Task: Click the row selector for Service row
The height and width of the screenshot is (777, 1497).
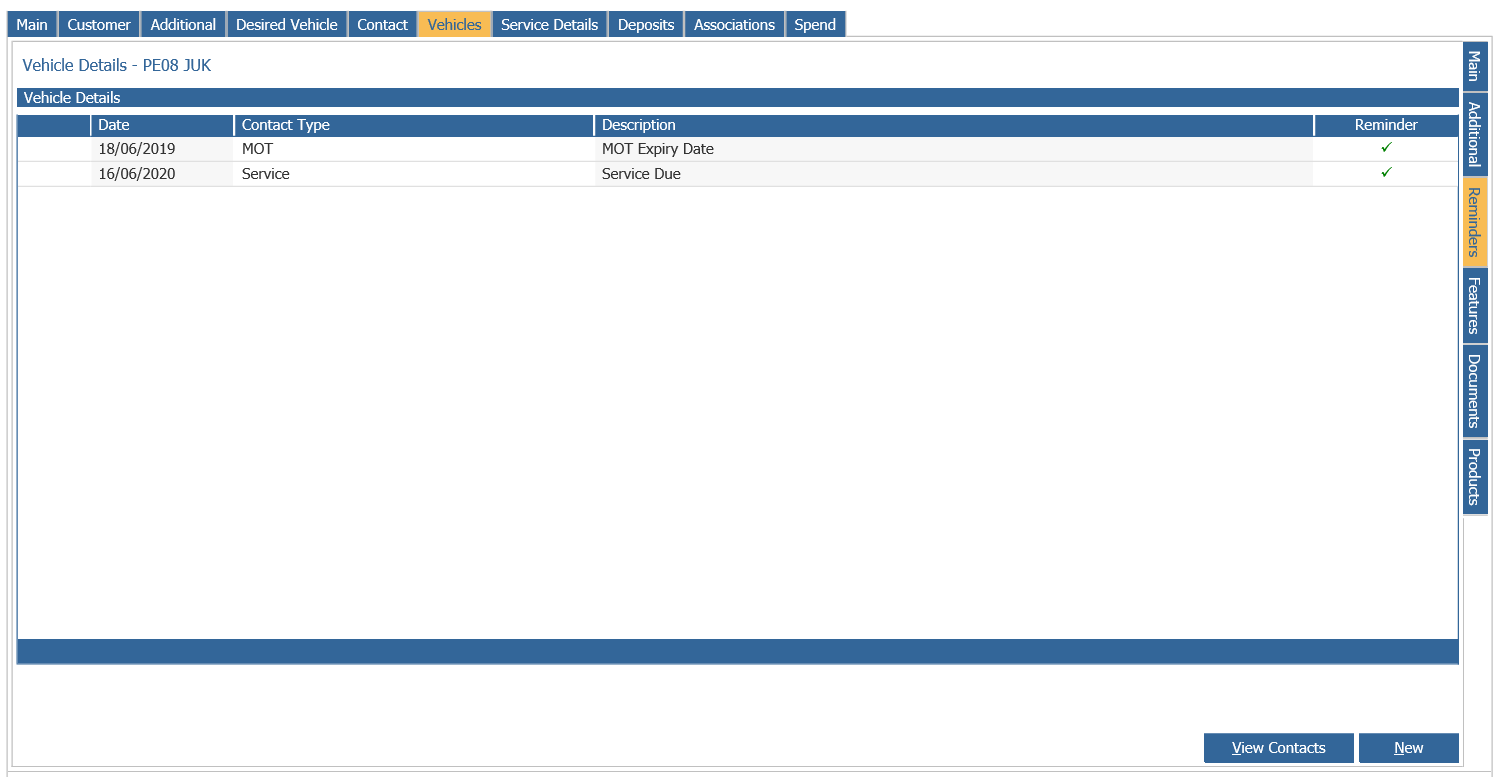Action: tap(54, 174)
